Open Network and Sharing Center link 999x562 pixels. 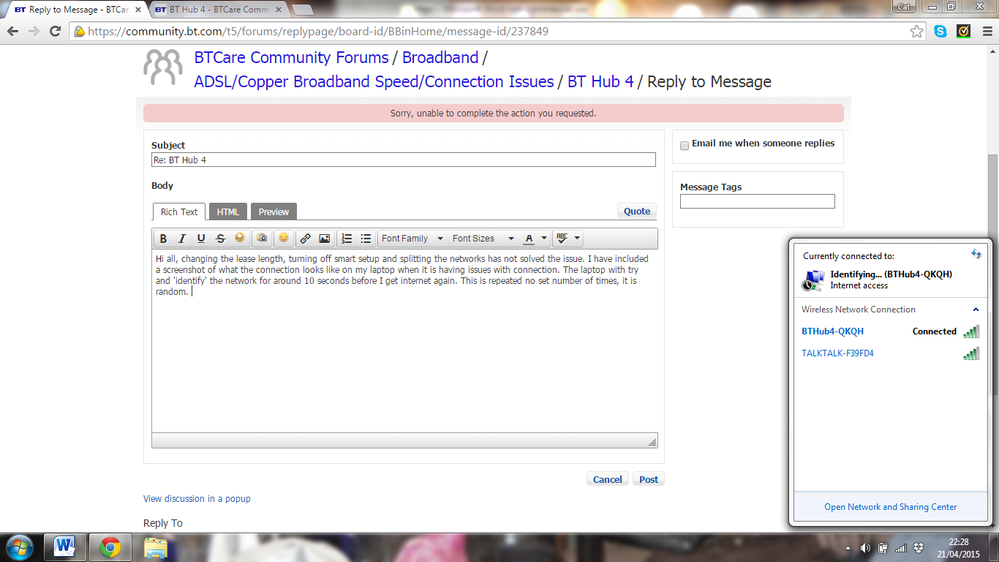coord(890,507)
